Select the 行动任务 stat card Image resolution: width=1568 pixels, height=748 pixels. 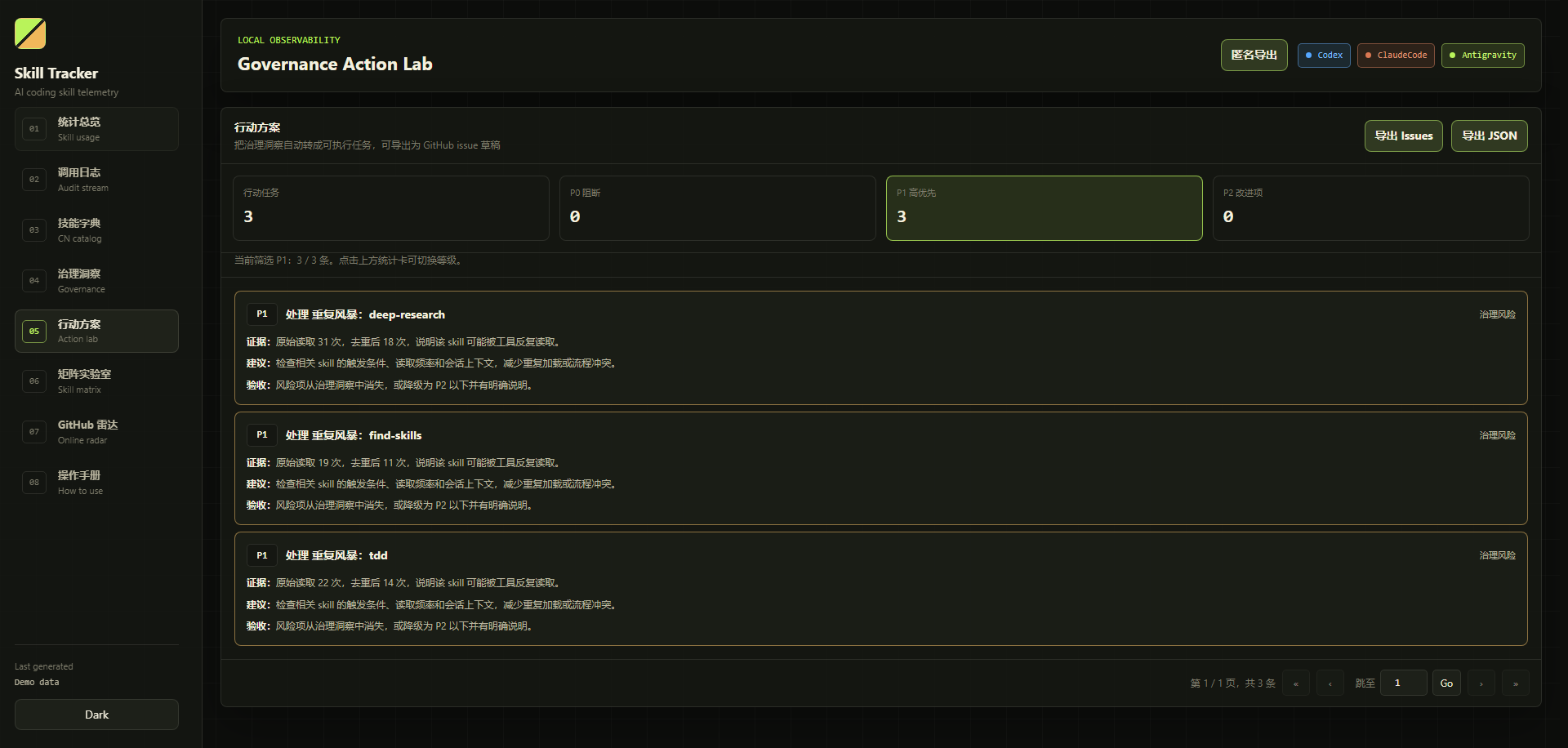(391, 208)
